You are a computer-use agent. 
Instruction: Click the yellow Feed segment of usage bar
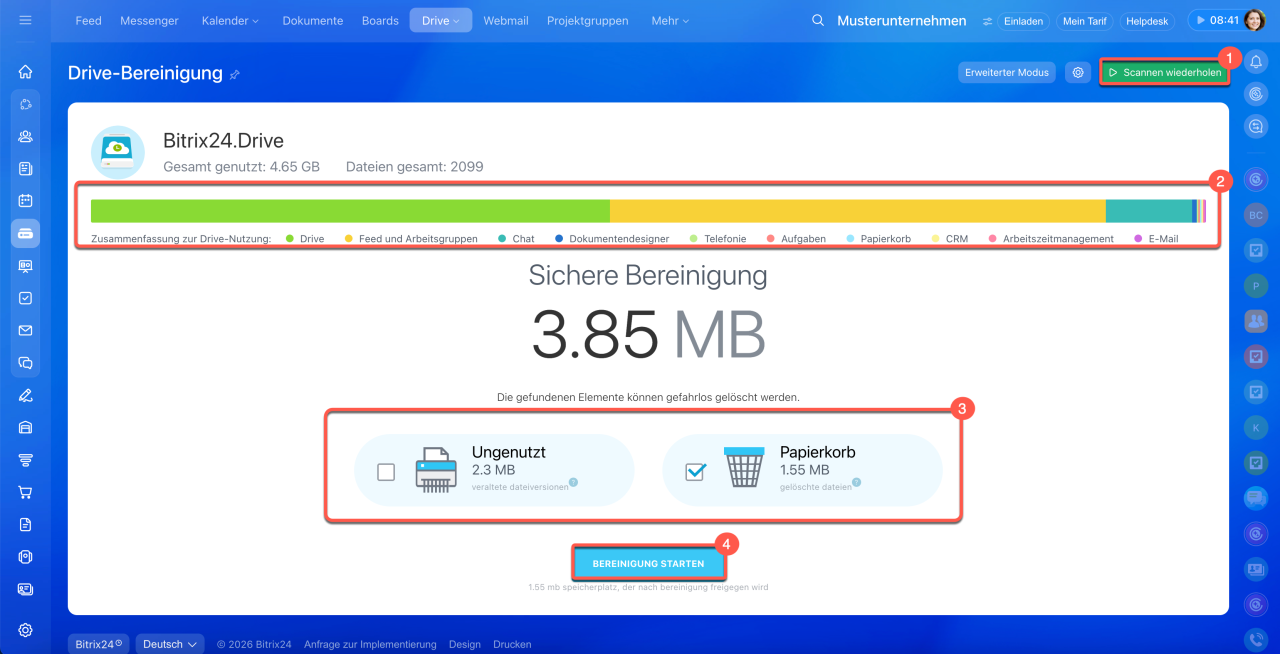click(x=857, y=211)
